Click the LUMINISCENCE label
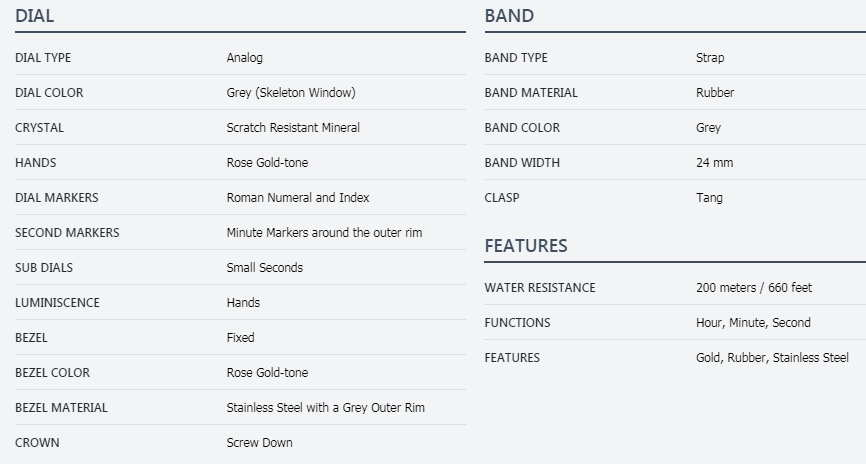The height and width of the screenshot is (464, 866). coord(57,303)
